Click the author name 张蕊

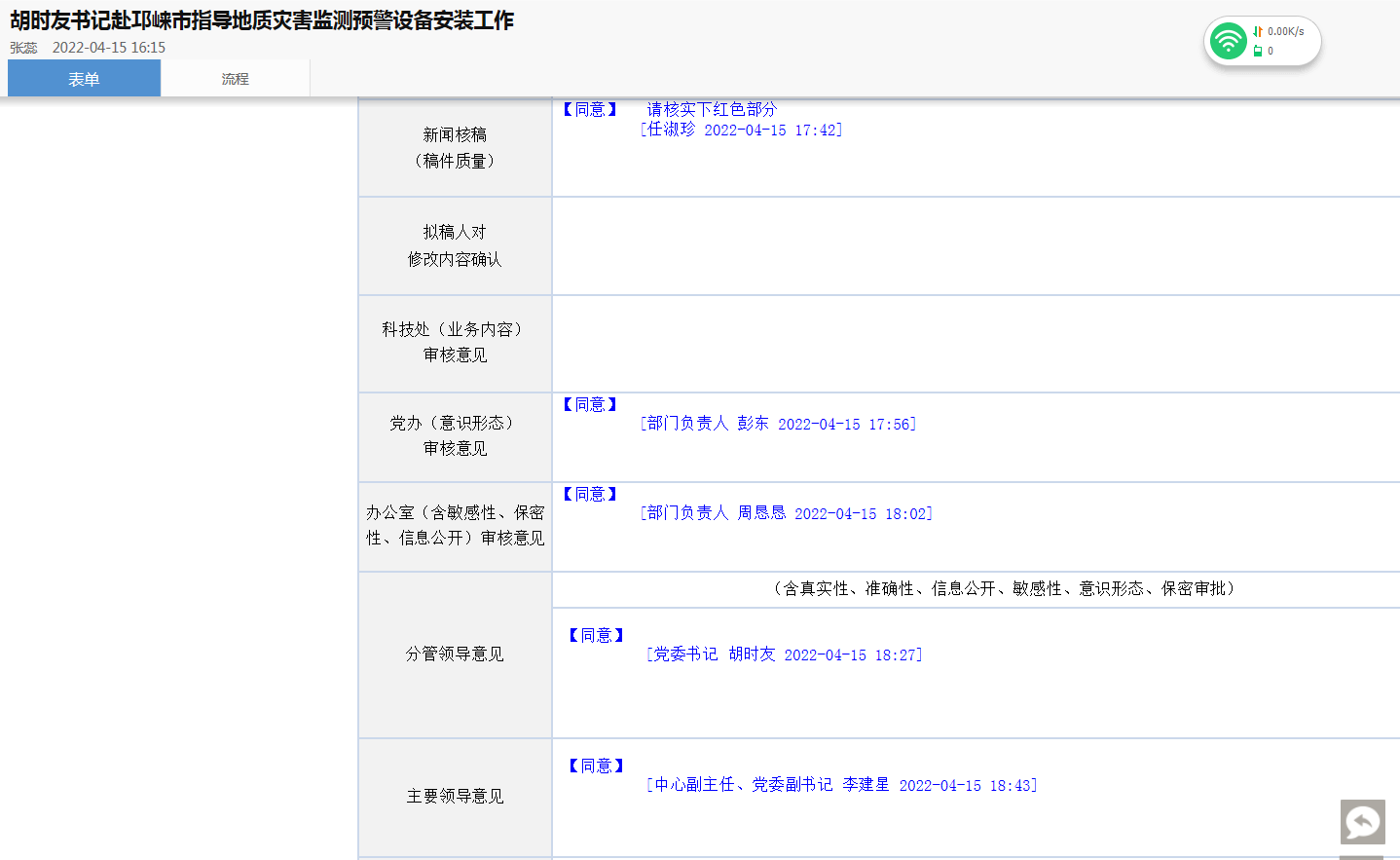pos(23,48)
